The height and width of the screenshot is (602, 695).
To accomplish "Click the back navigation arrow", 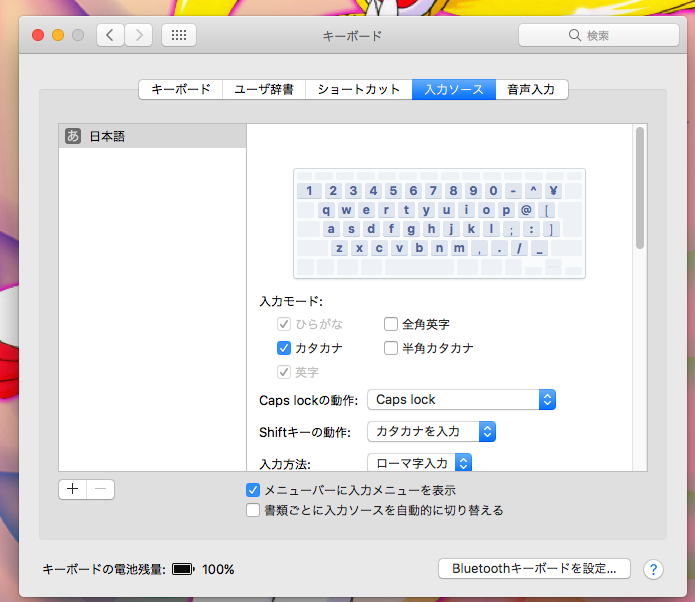I will pos(110,35).
